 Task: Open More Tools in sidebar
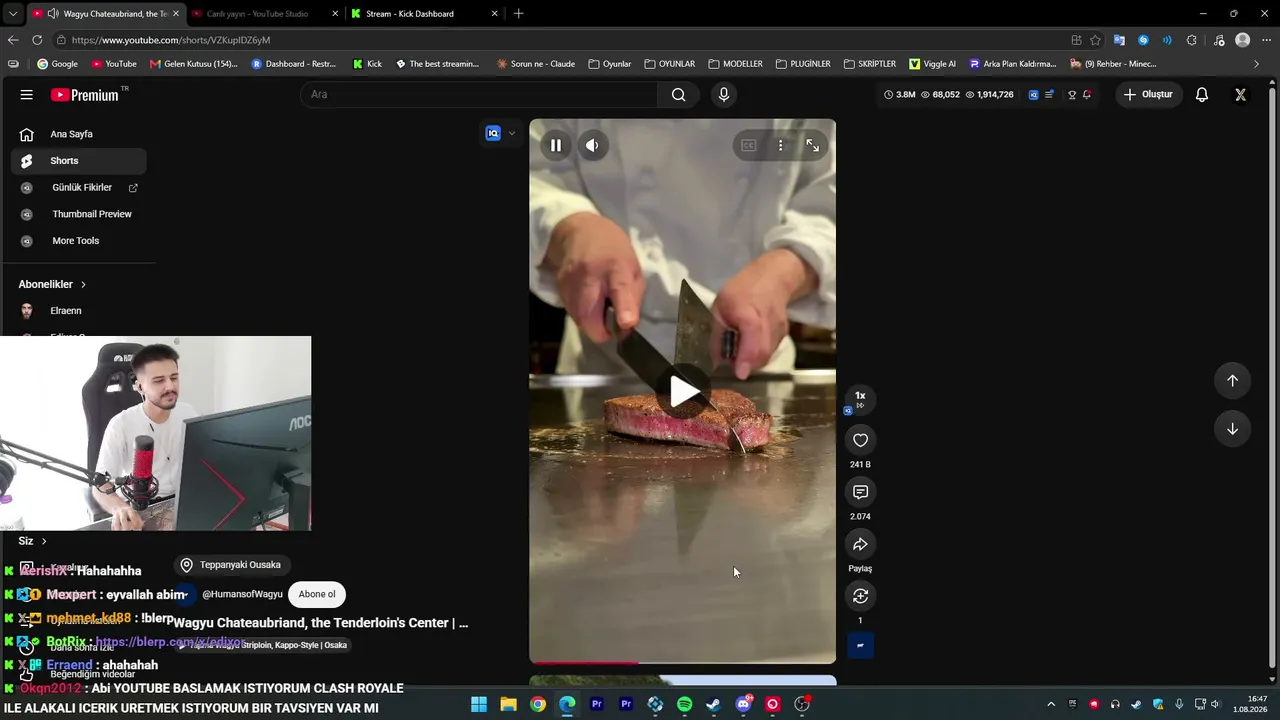pos(79,241)
